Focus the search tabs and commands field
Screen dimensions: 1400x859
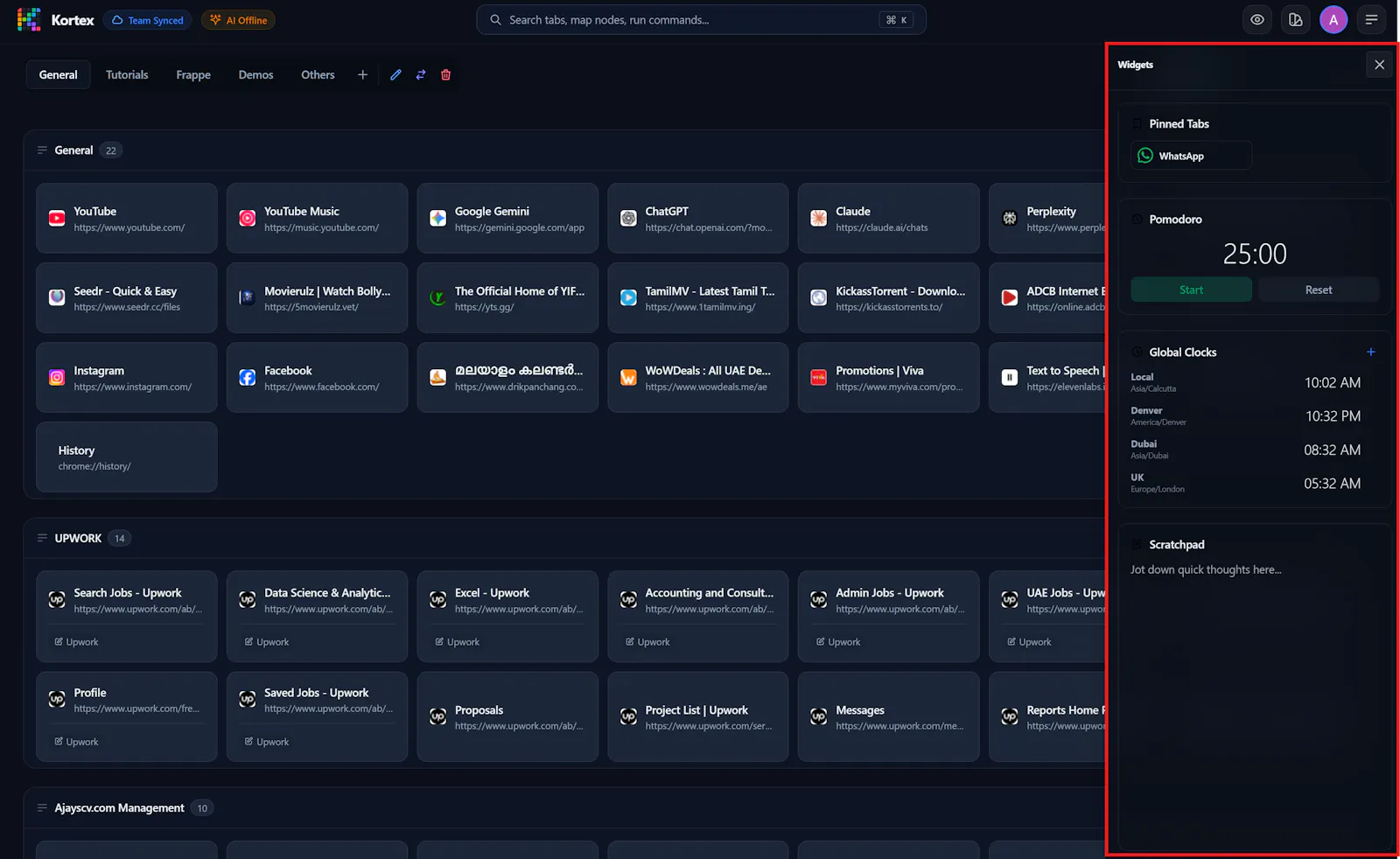tap(701, 19)
